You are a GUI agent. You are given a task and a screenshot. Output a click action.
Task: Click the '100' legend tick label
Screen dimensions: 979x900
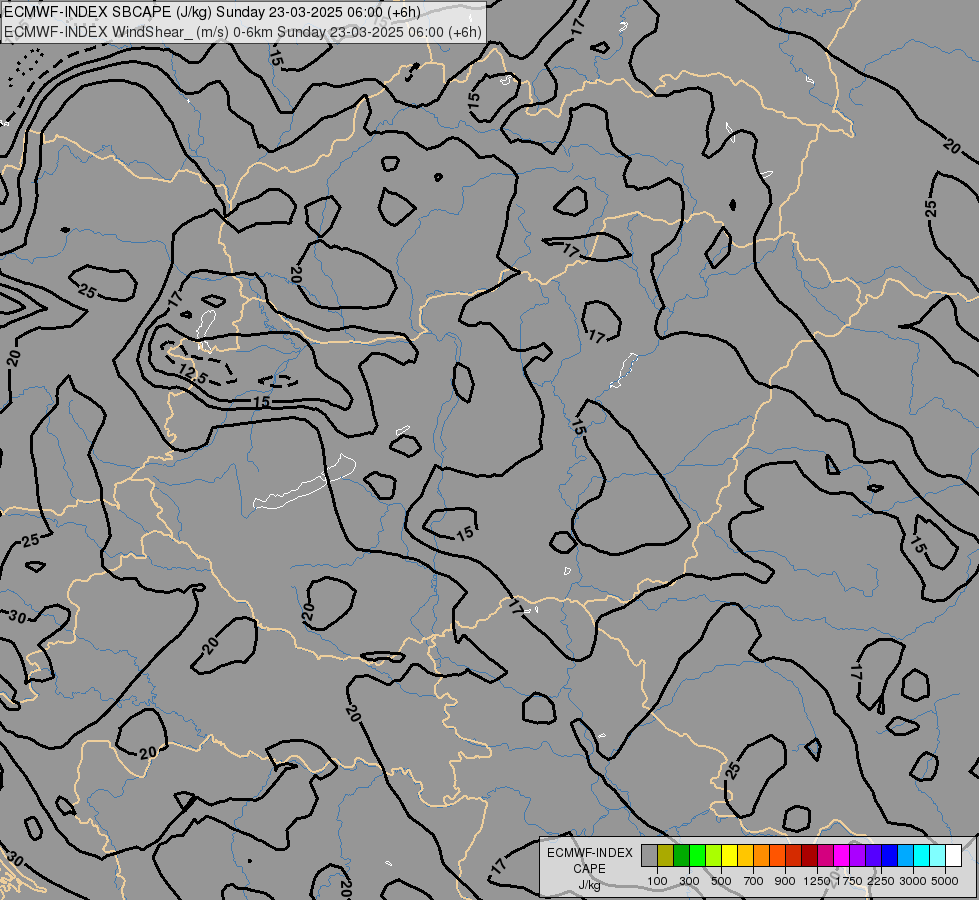[x=657, y=881]
